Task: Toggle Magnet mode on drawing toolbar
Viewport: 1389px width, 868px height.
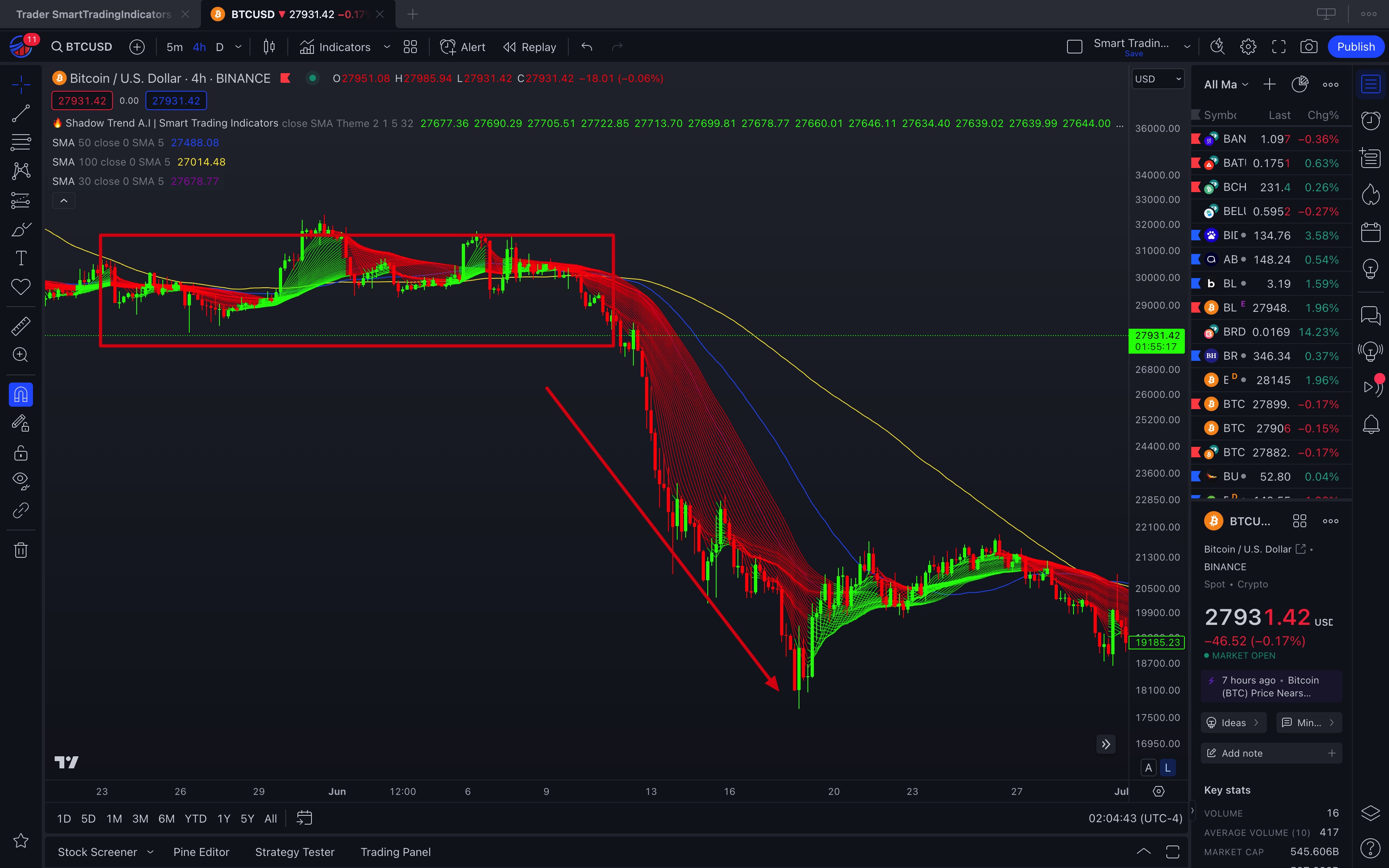Action: [20, 395]
